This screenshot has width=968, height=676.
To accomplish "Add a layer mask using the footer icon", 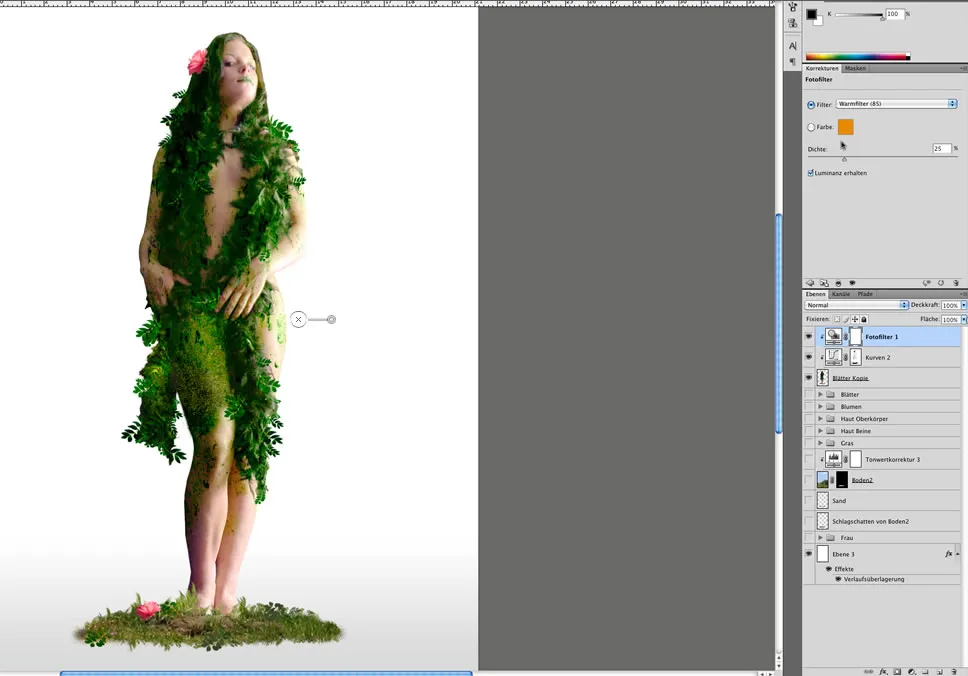I will pyautogui.click(x=897, y=672).
